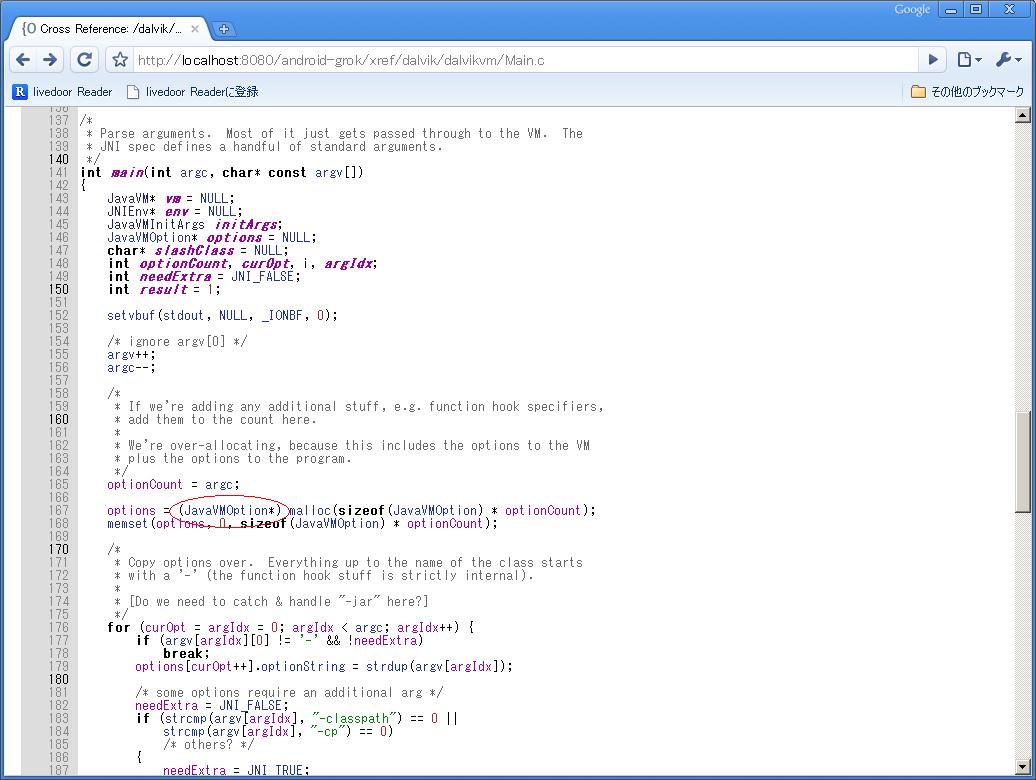Screen dimensions: 1036x780
Task: Bookmark this page with the star icon
Action: pos(120,60)
